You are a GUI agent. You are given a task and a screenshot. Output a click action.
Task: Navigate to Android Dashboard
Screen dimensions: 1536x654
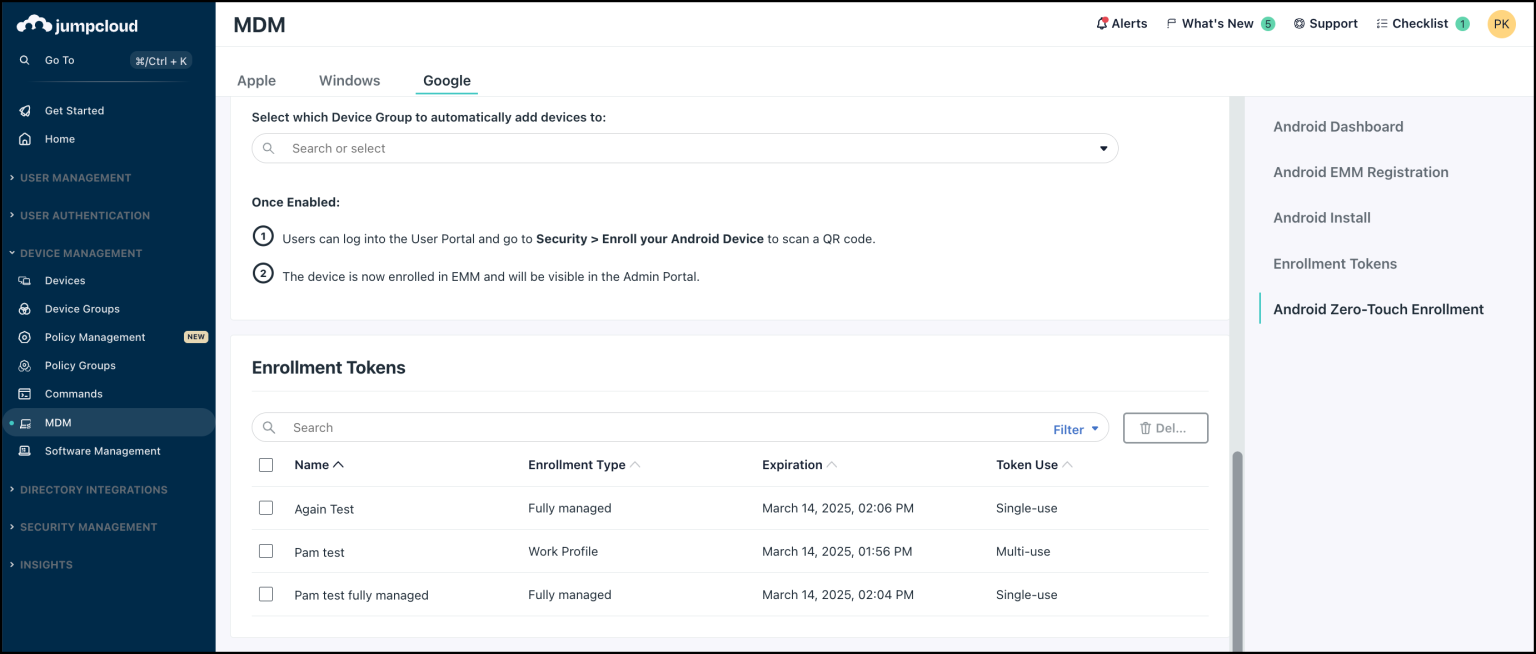click(x=1338, y=126)
